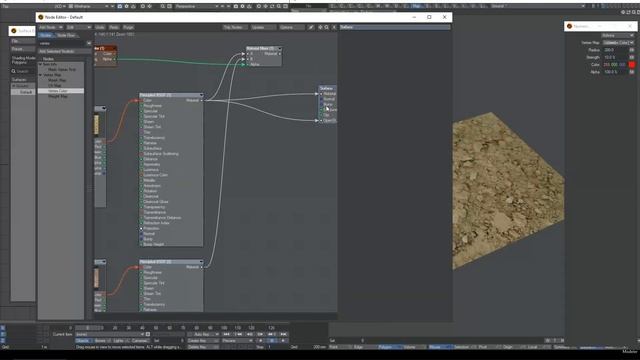640x360 pixels.
Task: Open the Preset menu in Surface Editor
Action: pyautogui.click(x=22, y=49)
